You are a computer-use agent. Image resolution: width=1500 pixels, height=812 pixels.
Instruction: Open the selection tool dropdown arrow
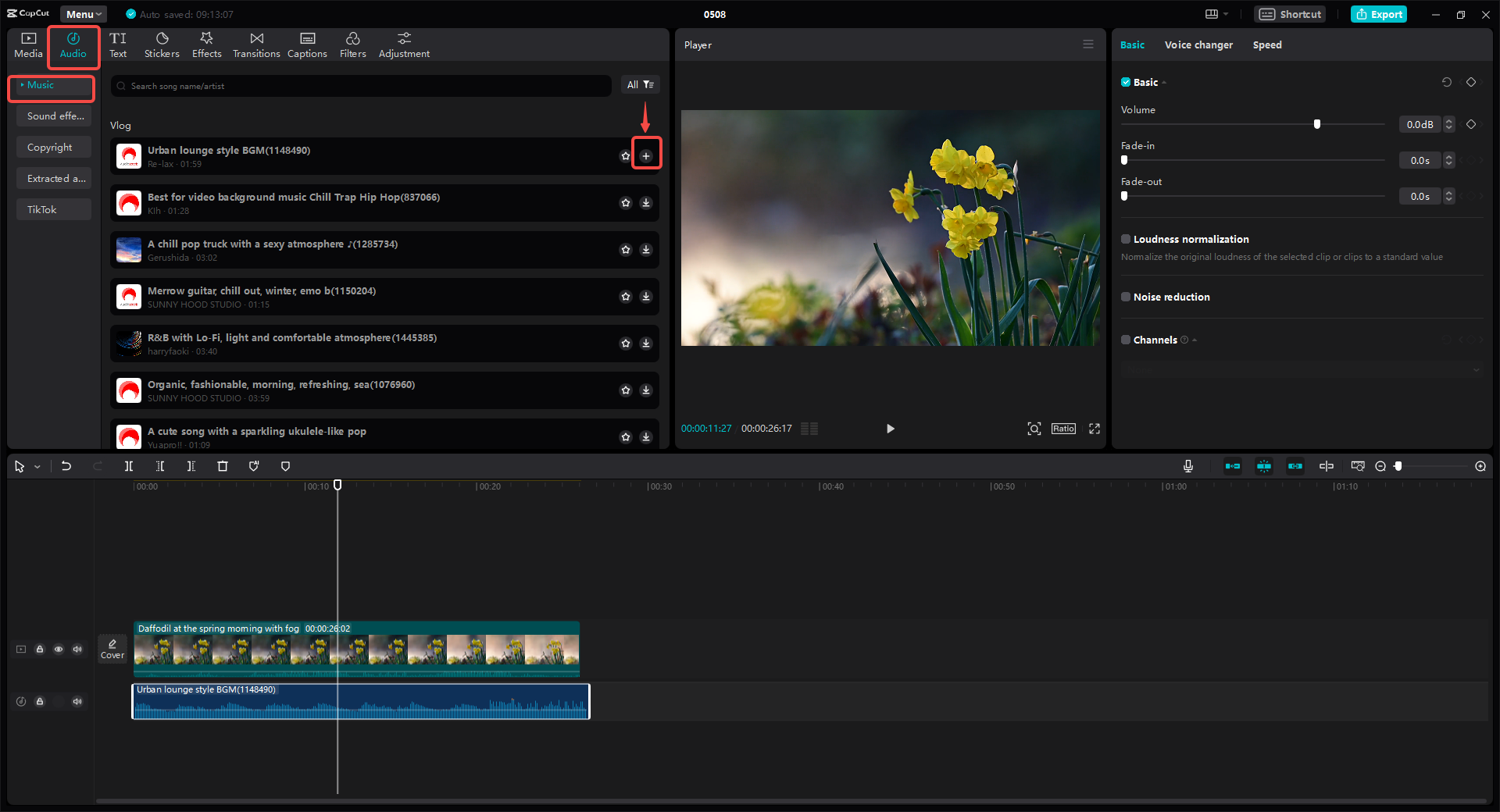36,466
